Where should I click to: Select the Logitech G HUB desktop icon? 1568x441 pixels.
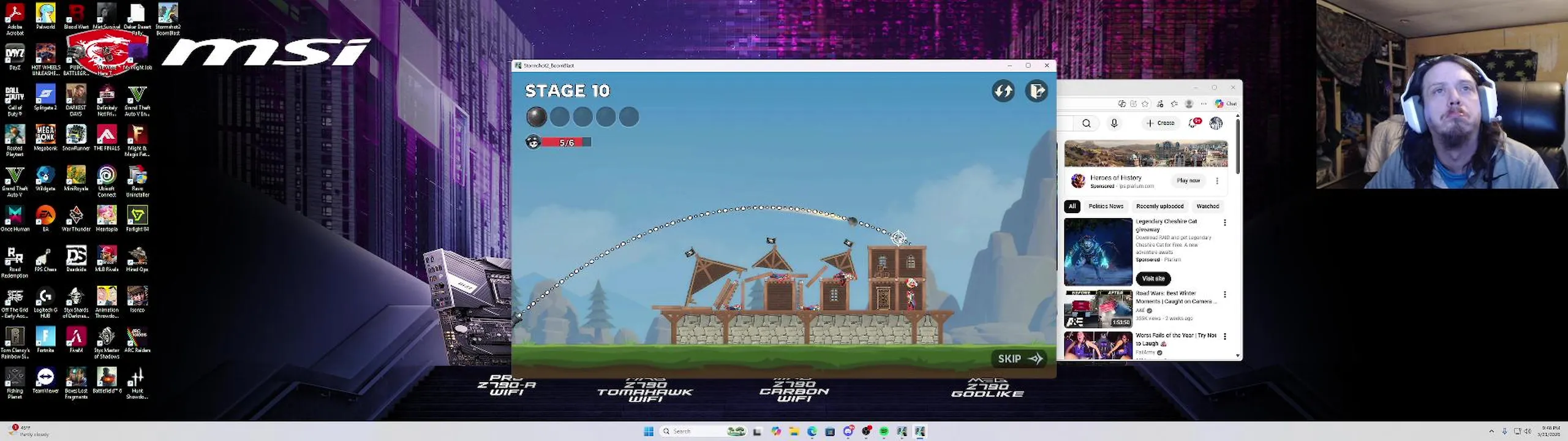pos(45,303)
